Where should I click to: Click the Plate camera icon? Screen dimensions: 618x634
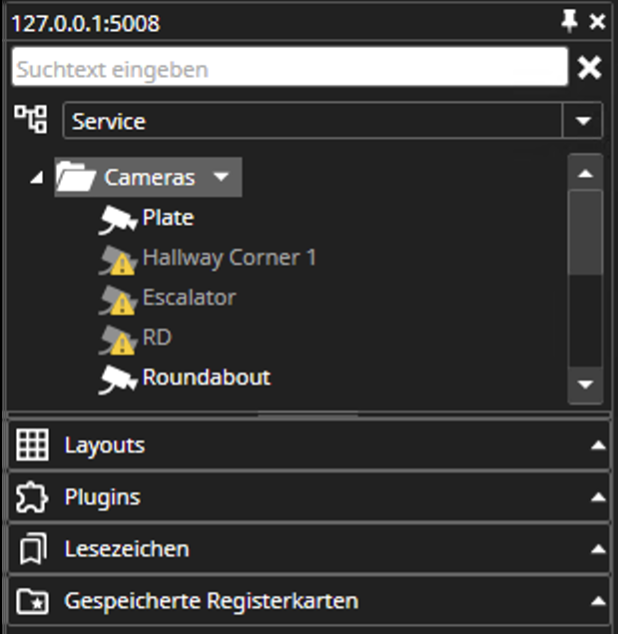[x=118, y=219]
